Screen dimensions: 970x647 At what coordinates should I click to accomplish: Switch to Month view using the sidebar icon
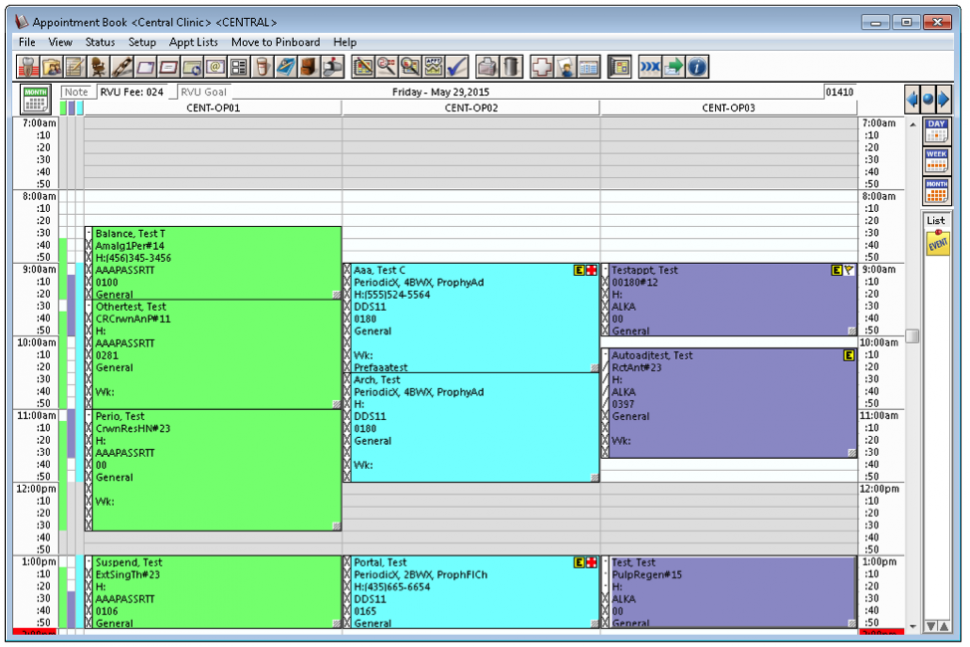[x=937, y=190]
